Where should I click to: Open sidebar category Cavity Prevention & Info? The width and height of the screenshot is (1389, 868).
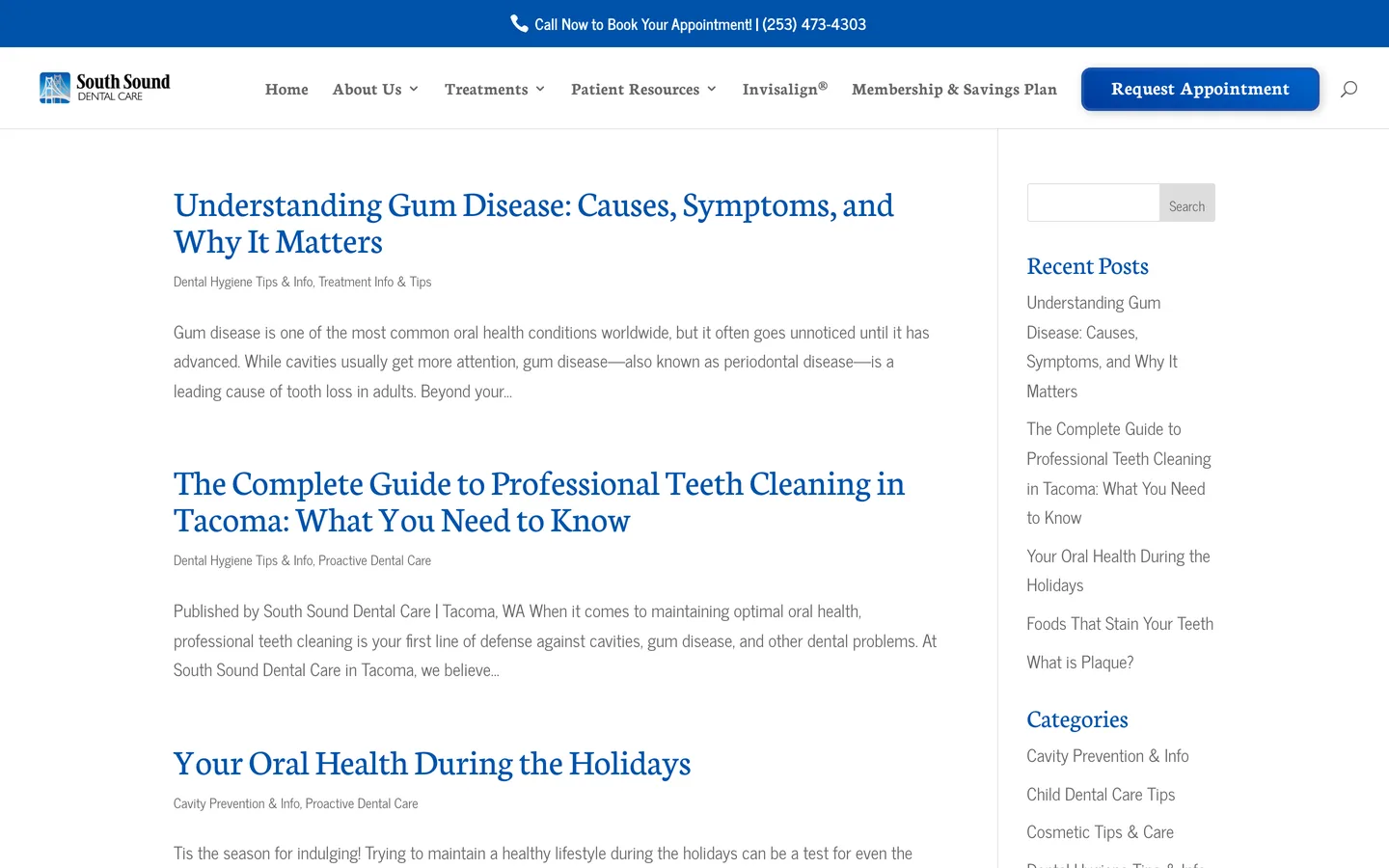pos(1107,756)
